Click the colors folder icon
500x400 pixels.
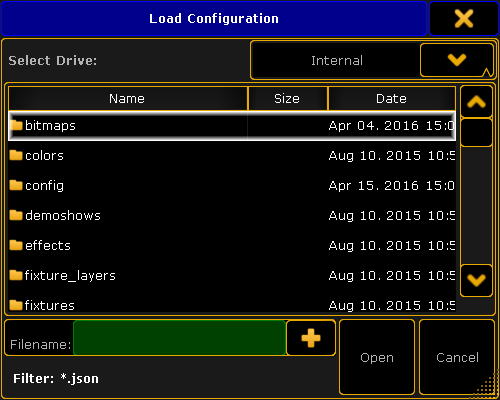[x=16, y=155]
